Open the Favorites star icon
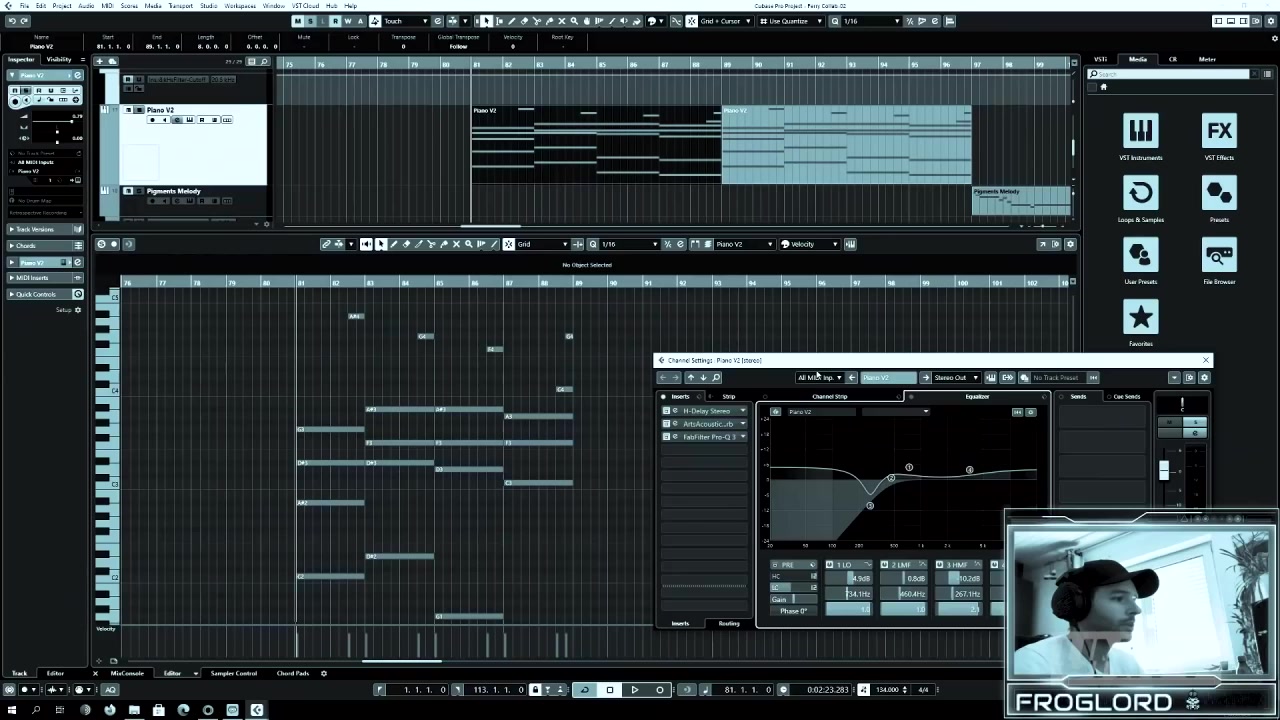Viewport: 1280px width, 720px height. coord(1140,318)
